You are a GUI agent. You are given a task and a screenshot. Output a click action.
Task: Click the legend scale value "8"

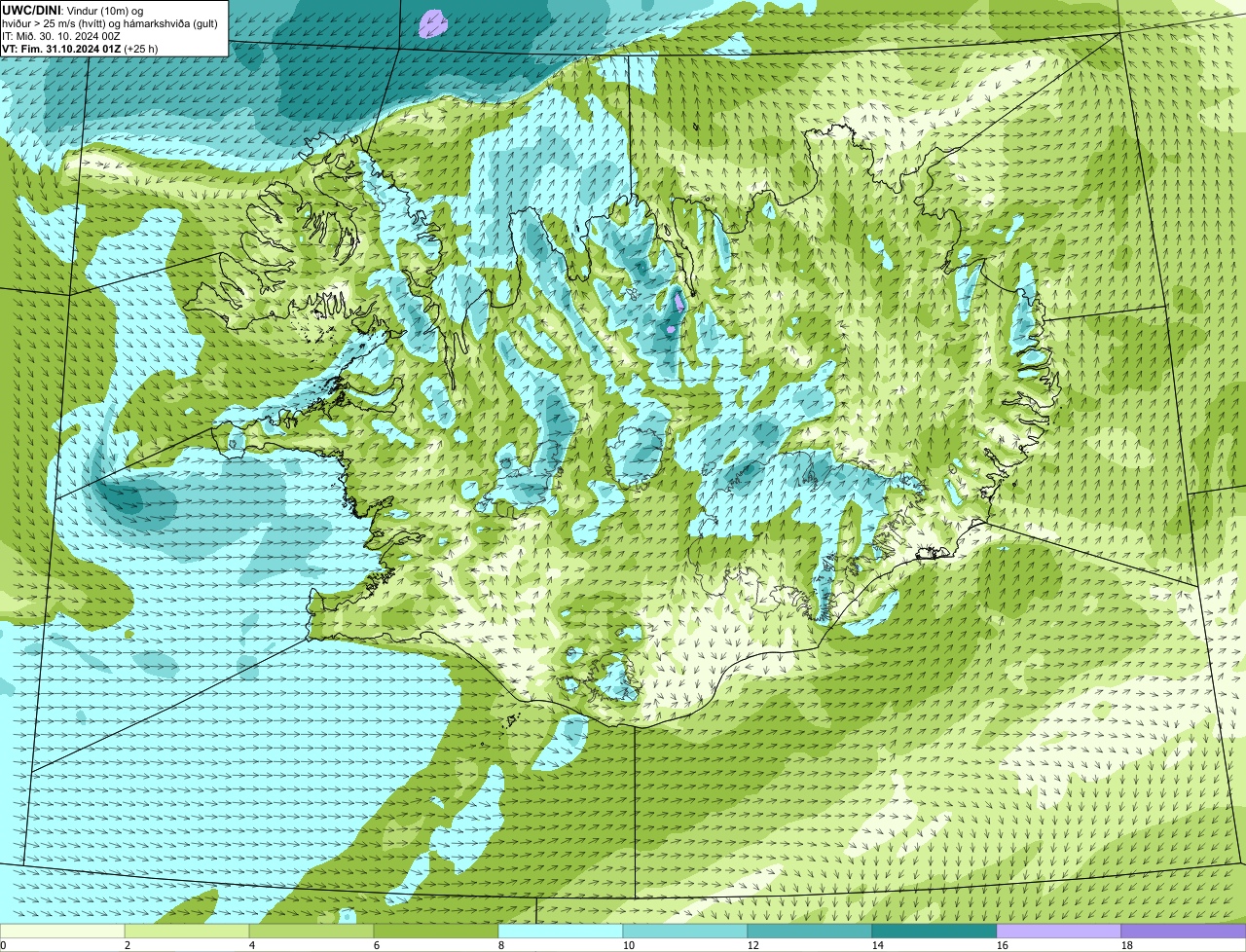coord(501,945)
